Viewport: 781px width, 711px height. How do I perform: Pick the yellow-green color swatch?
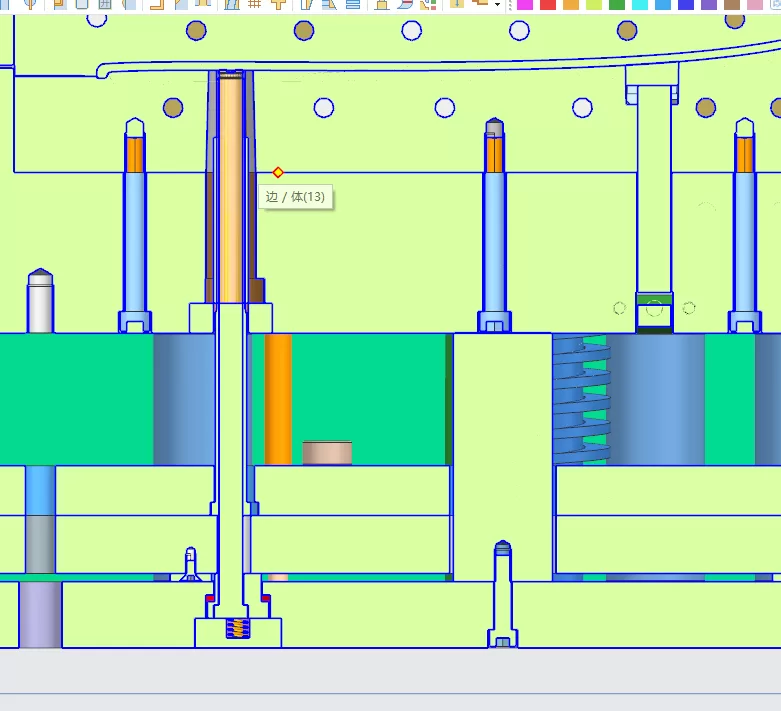tap(594, 4)
